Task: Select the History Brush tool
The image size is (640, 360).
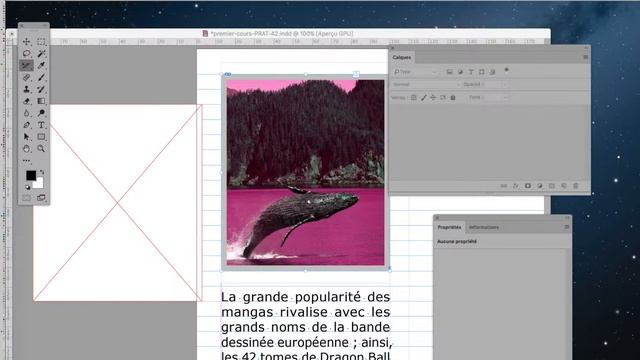Action: click(41, 89)
